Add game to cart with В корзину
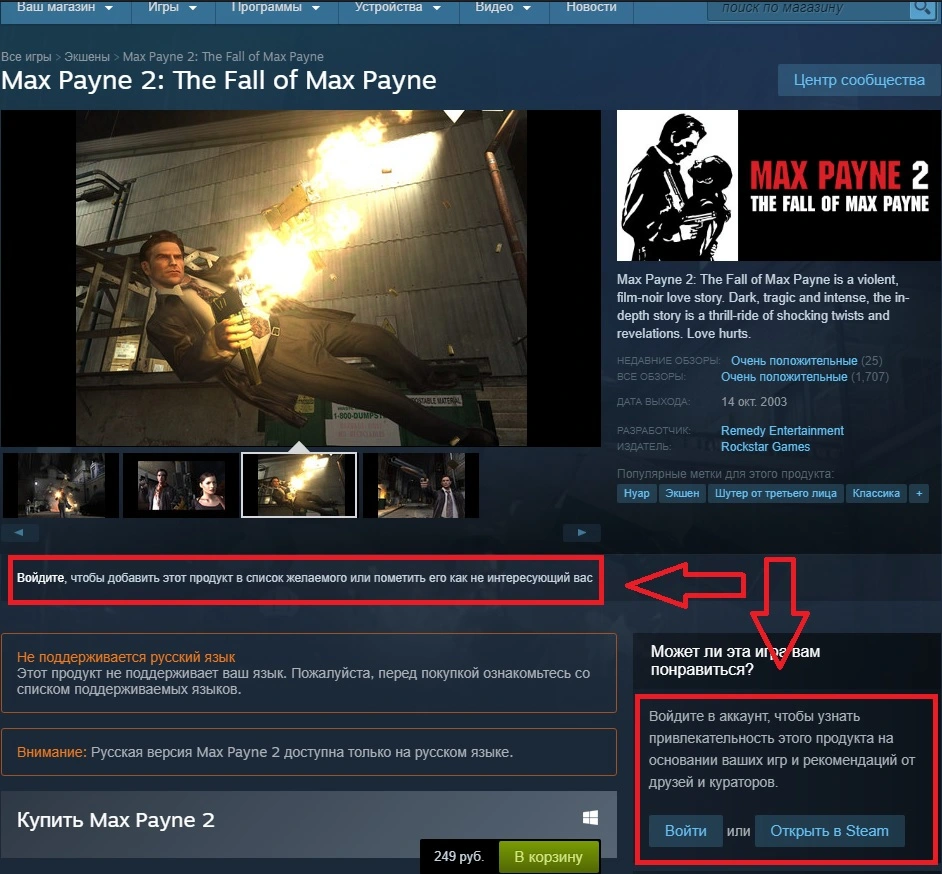 click(548, 857)
